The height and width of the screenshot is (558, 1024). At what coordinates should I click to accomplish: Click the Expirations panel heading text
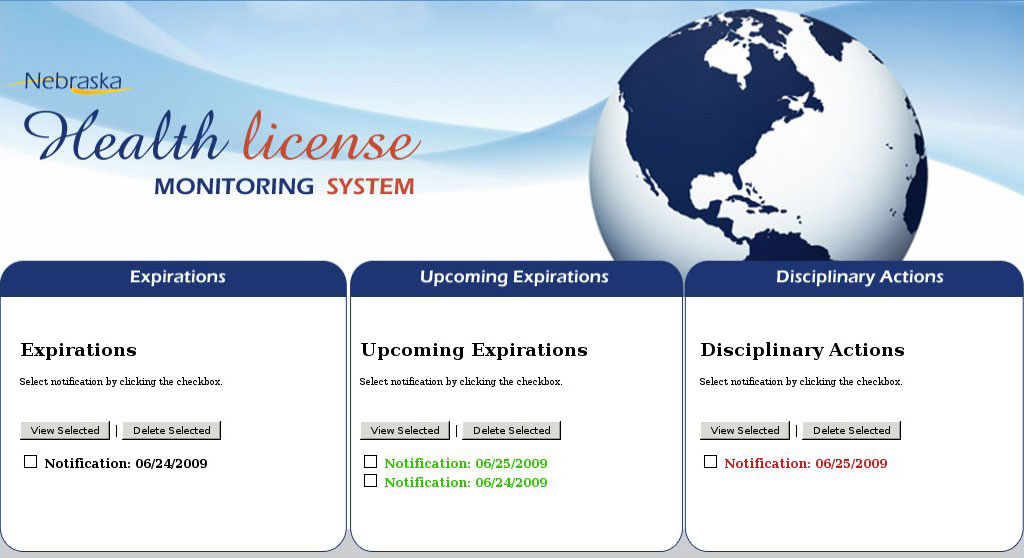78,350
